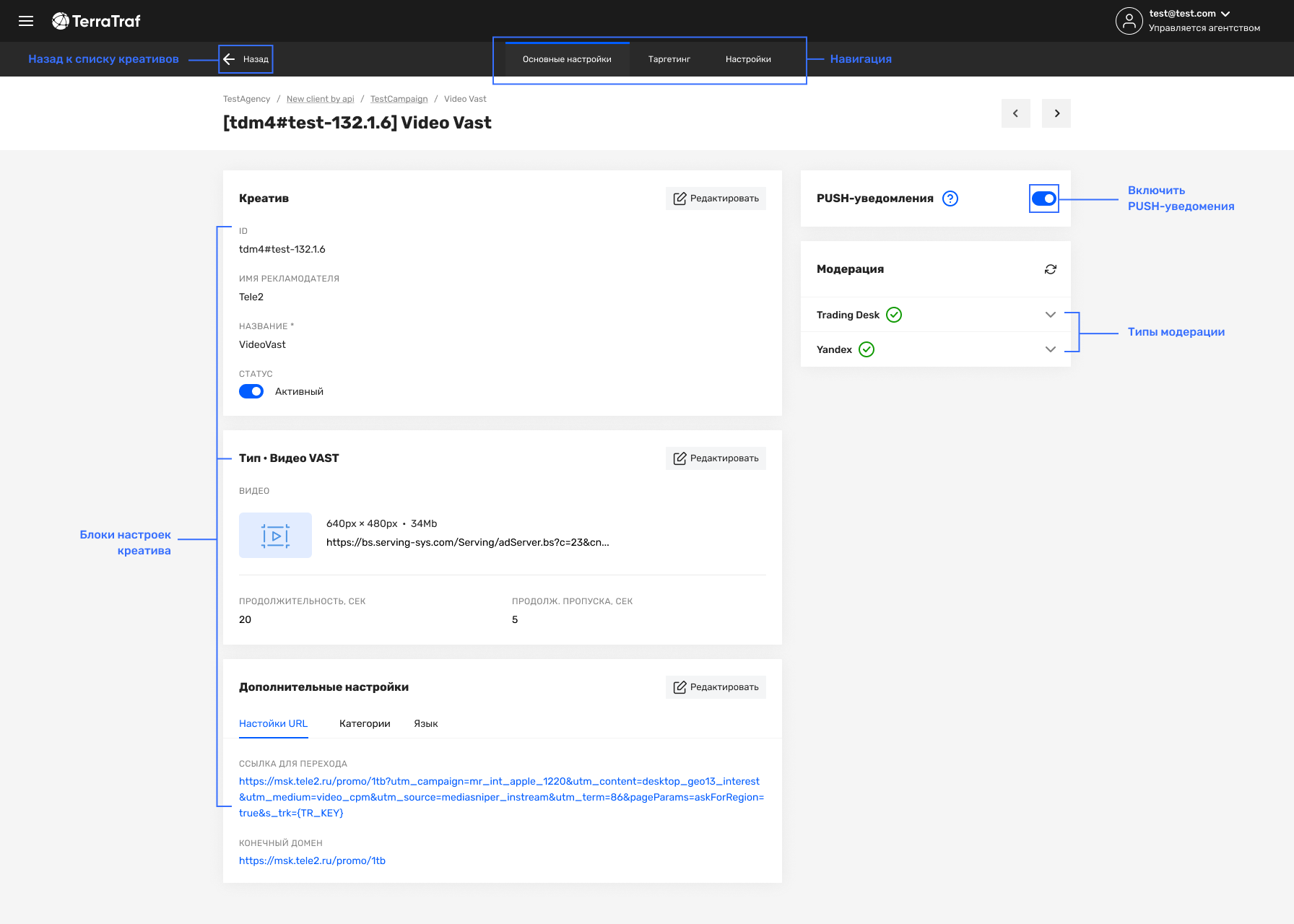Open the video preview thumbnail
This screenshot has height=924, width=1294.
point(275,535)
